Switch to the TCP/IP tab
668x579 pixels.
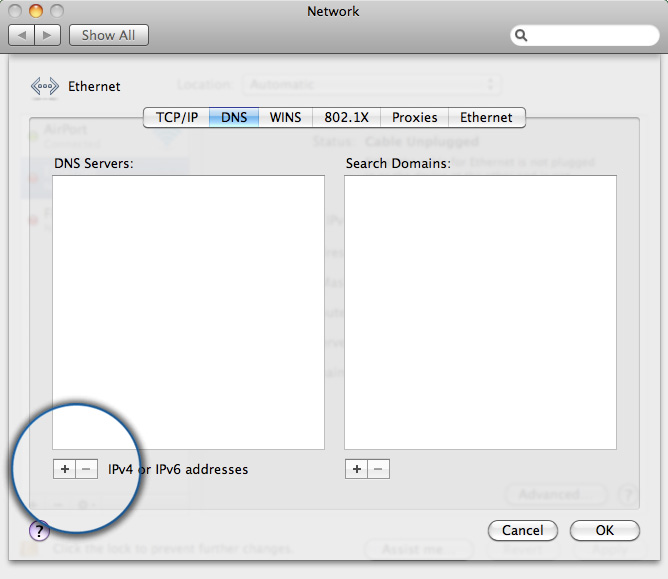pyautogui.click(x=177, y=117)
